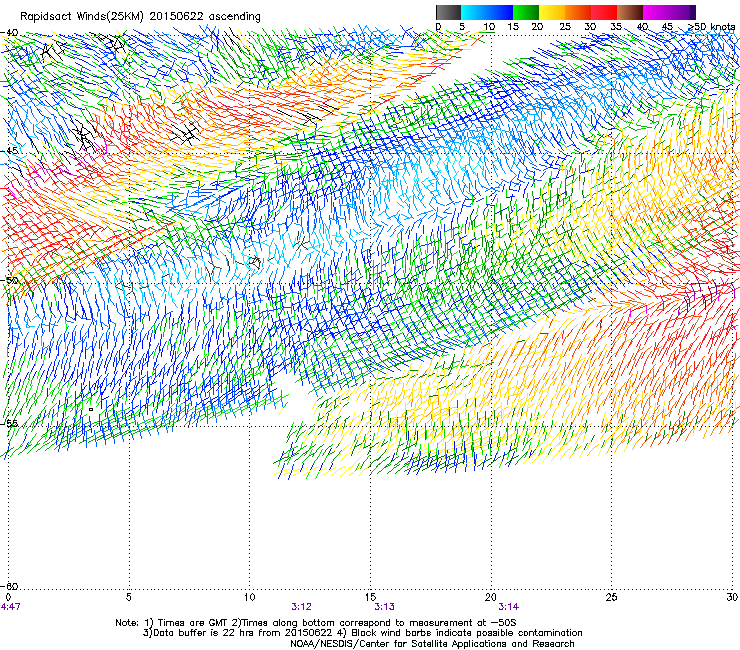
Task: Click the note line starting 'Note: 1) Times are GMT'
Action: 316,623
